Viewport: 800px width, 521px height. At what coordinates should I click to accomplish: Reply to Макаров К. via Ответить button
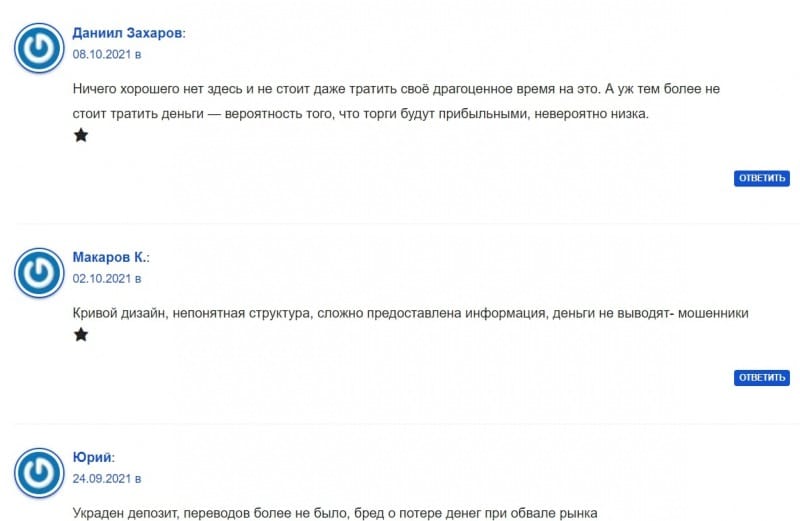762,378
